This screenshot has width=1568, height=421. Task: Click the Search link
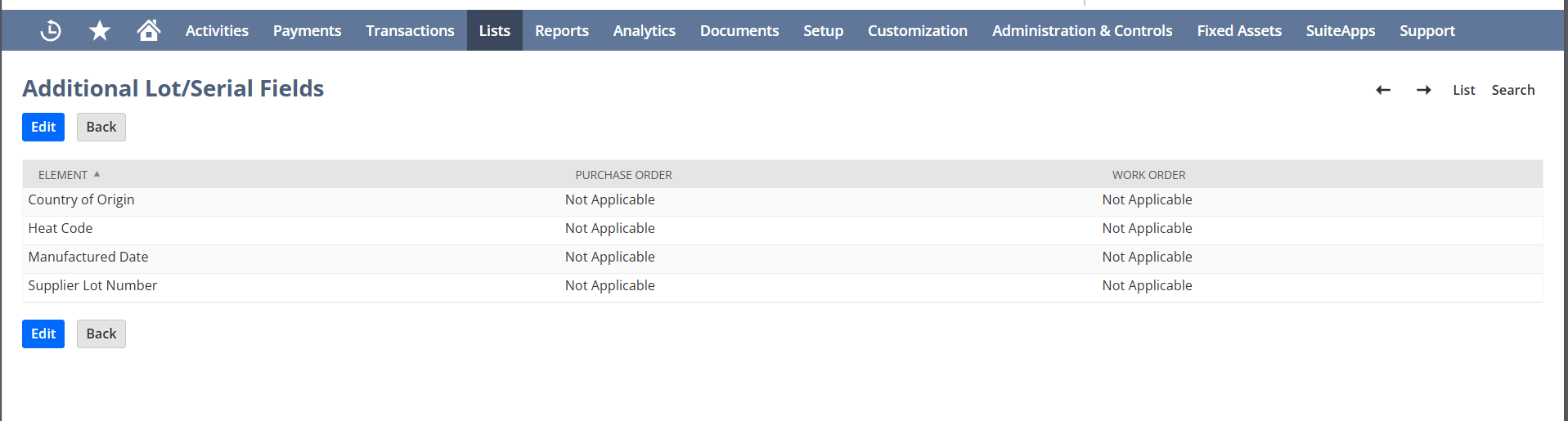pyautogui.click(x=1512, y=90)
